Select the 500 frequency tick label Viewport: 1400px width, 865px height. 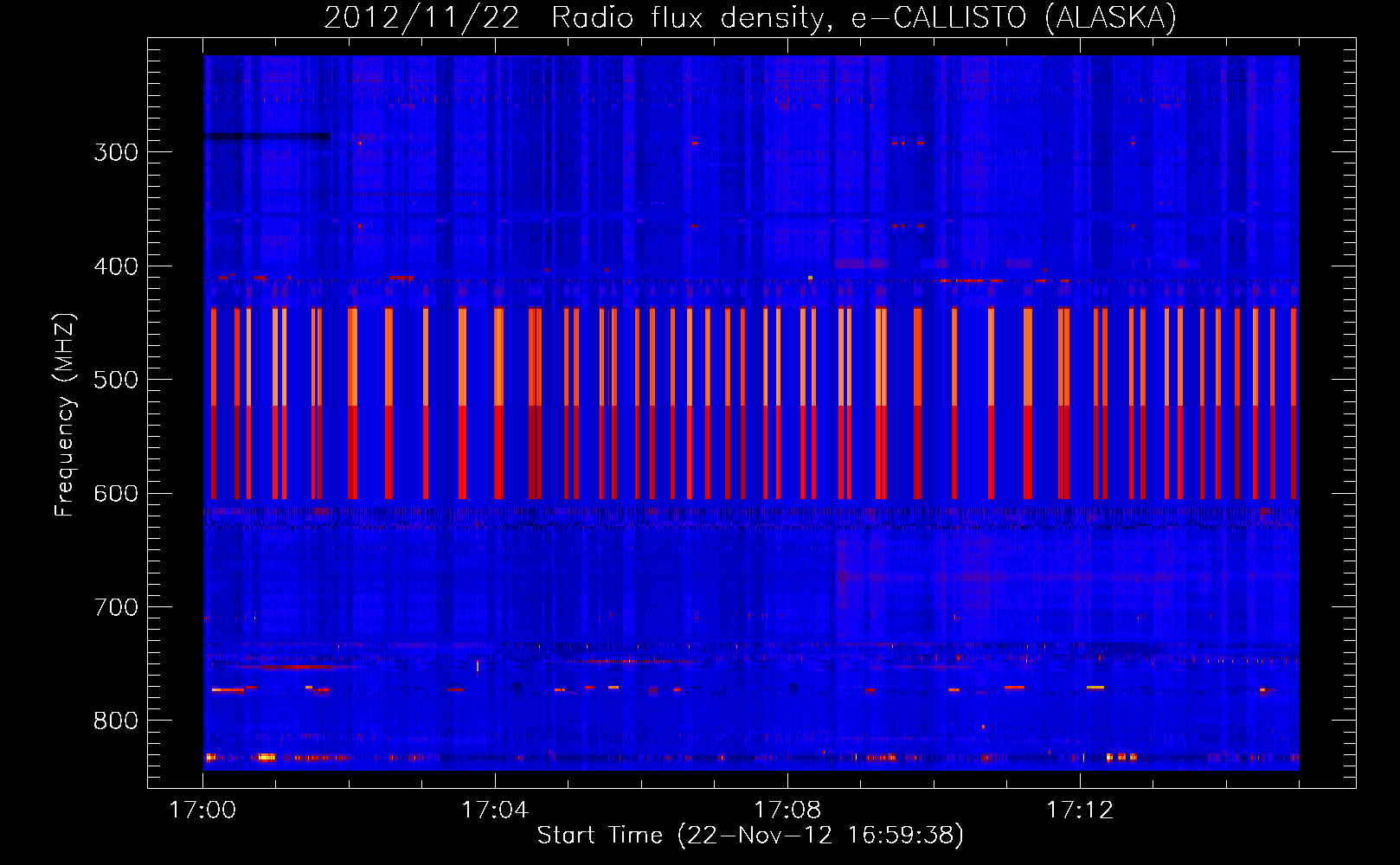tap(116, 380)
